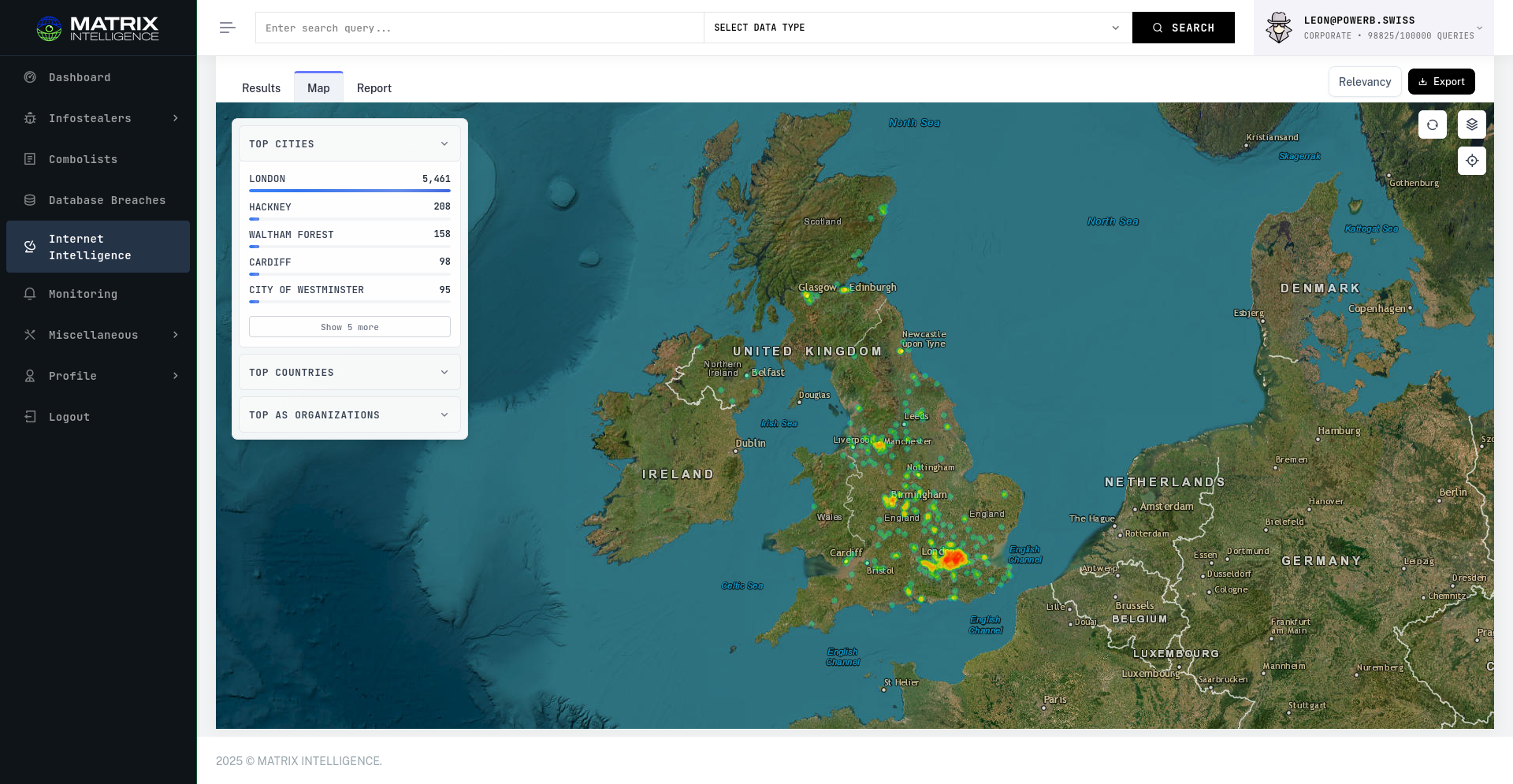Expand the Top AS Organizations section
The image size is (1513, 784).
[x=349, y=415]
